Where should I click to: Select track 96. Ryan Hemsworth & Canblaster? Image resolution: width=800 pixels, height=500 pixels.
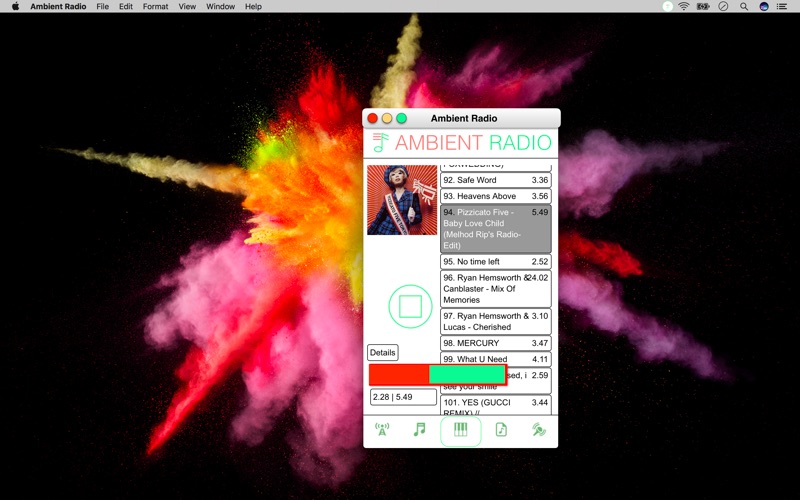[x=495, y=289]
